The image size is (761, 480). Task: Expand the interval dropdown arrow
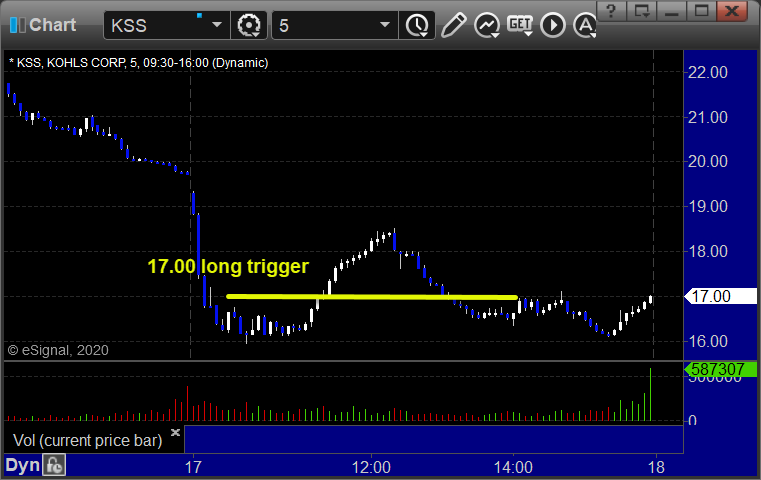click(385, 25)
